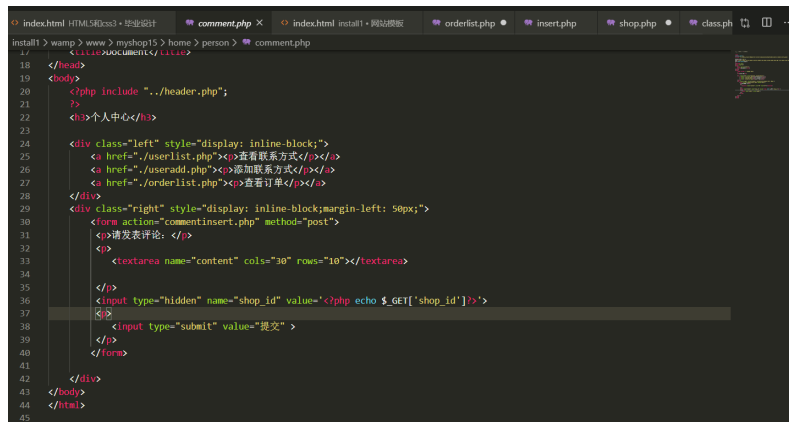Open the more actions ellipsis menu

coord(786,22)
